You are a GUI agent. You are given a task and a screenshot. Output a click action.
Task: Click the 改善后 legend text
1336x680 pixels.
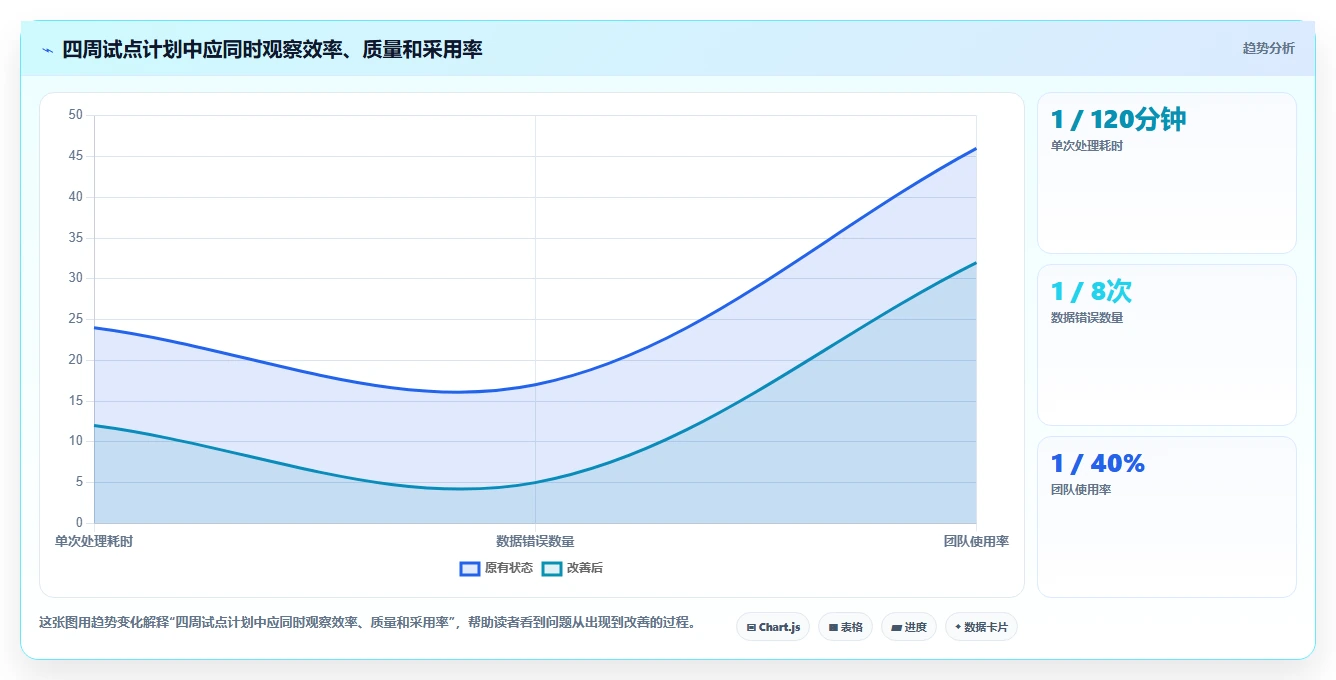click(x=585, y=568)
